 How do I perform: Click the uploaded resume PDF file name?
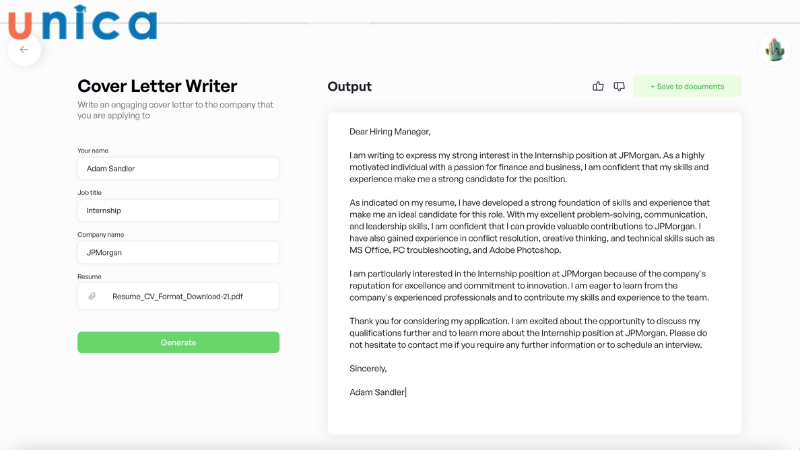click(177, 296)
